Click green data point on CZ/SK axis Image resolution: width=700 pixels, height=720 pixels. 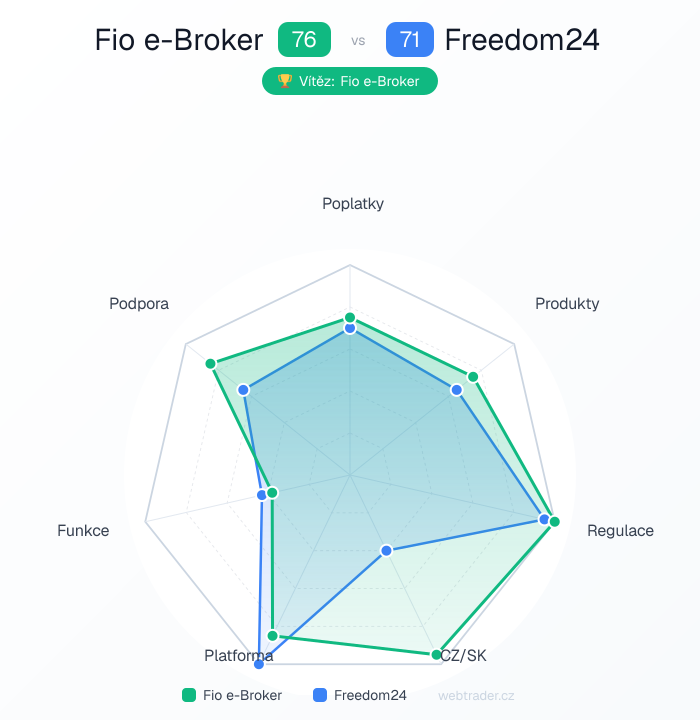pos(436,655)
